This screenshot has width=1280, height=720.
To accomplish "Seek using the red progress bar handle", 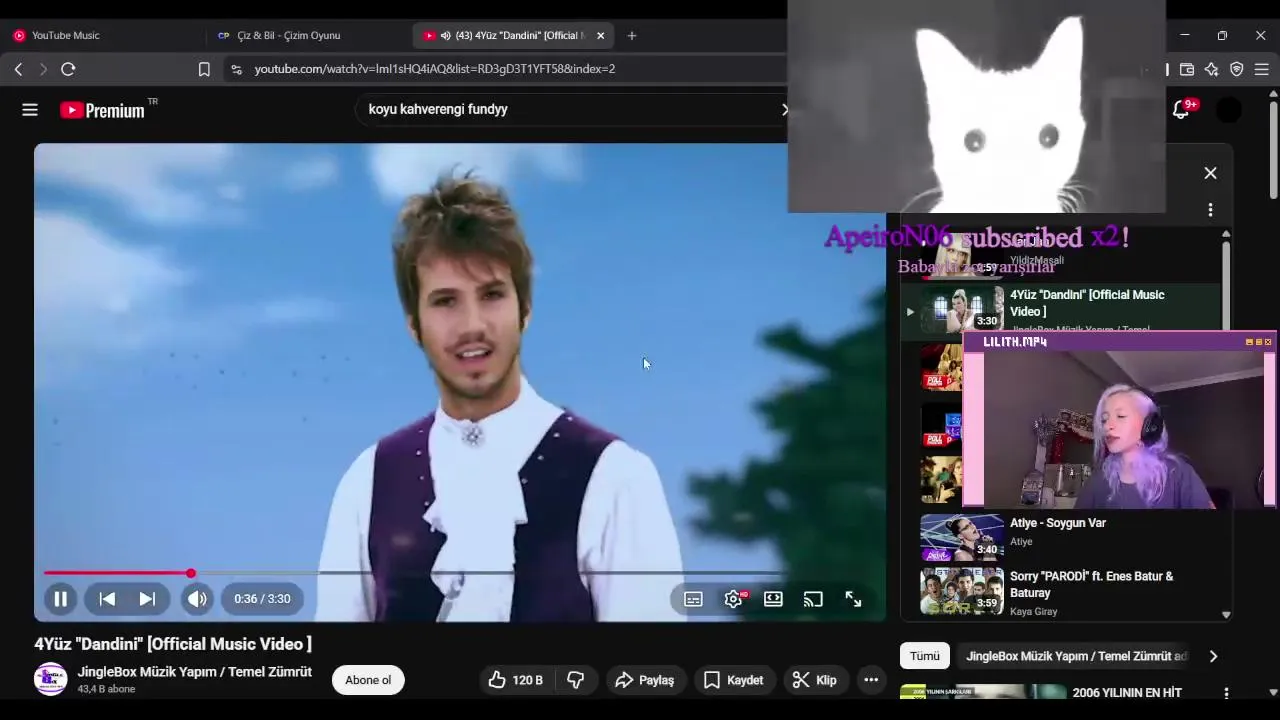I will tap(190, 573).
